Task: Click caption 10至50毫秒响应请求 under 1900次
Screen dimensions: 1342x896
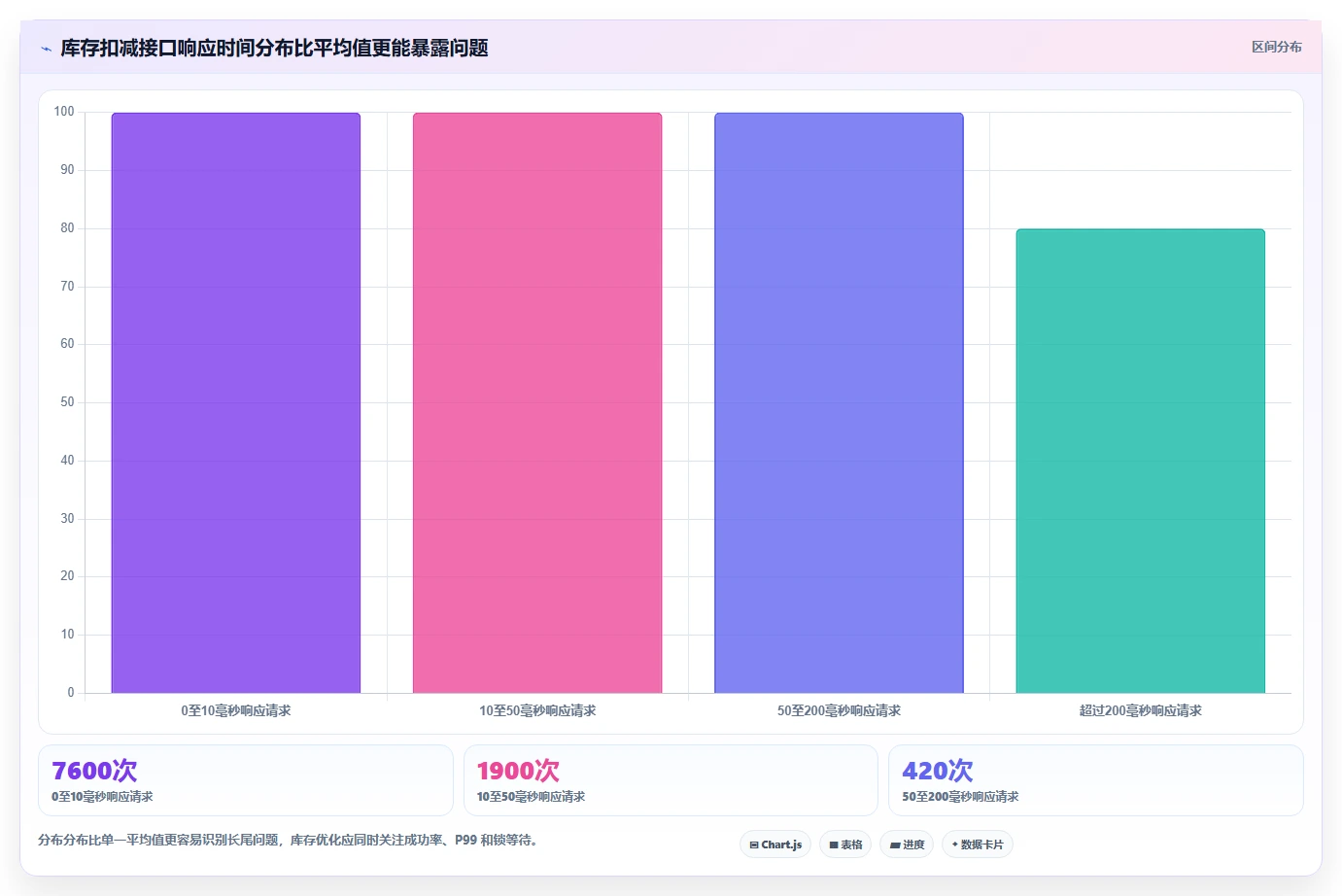Action: click(531, 797)
